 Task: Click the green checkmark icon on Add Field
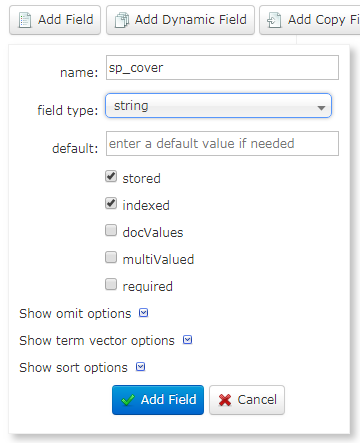[128, 400]
